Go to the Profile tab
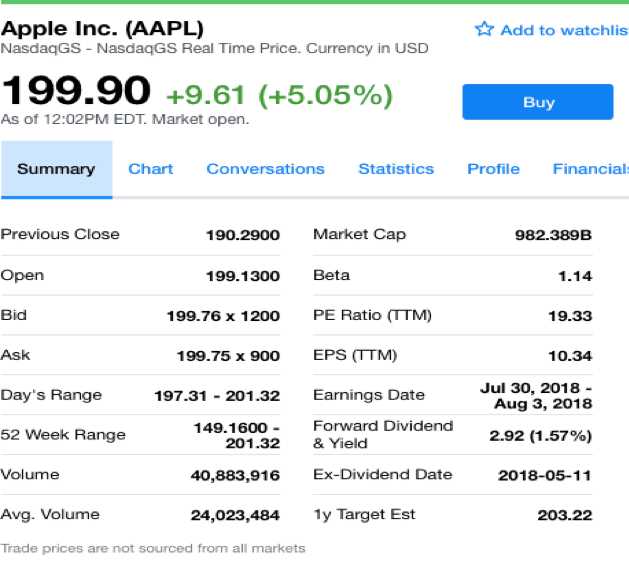The width and height of the screenshot is (629, 566). pos(493,169)
